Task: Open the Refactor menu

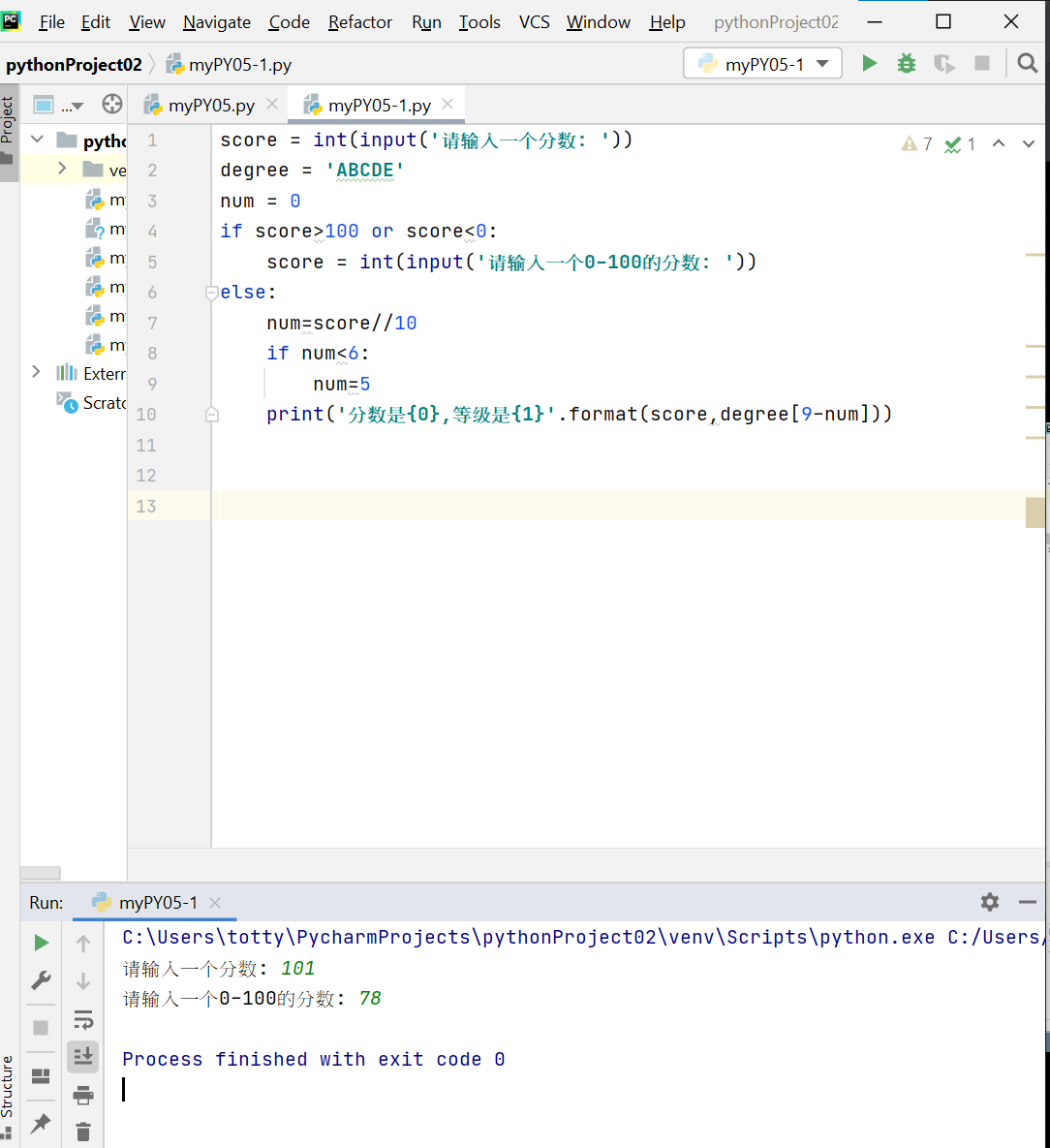Action: 360,22
